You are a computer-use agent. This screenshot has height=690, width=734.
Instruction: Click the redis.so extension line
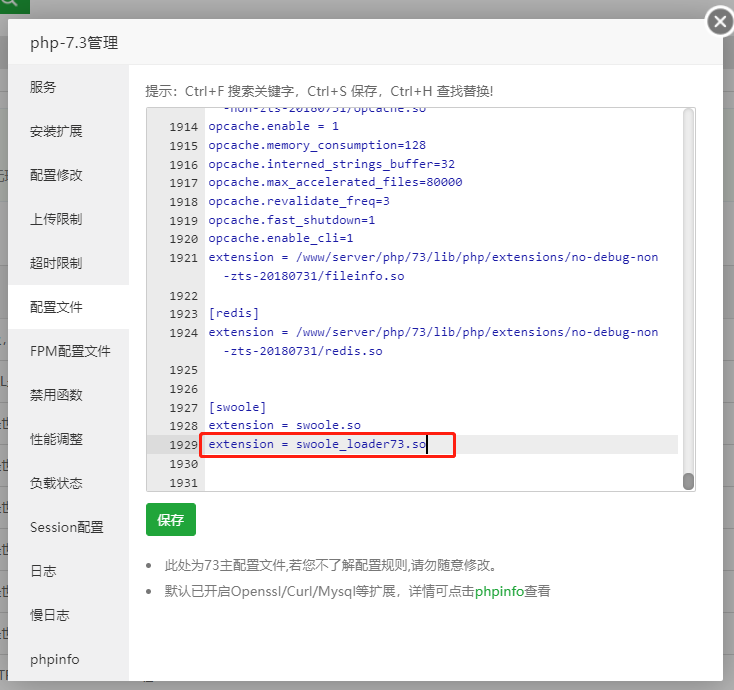pos(433,341)
